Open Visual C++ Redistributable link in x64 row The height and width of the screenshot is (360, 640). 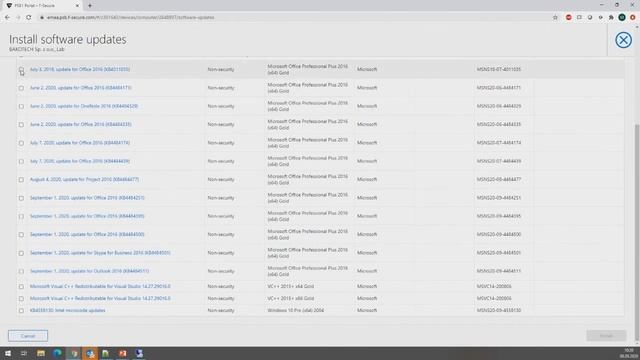point(100,287)
